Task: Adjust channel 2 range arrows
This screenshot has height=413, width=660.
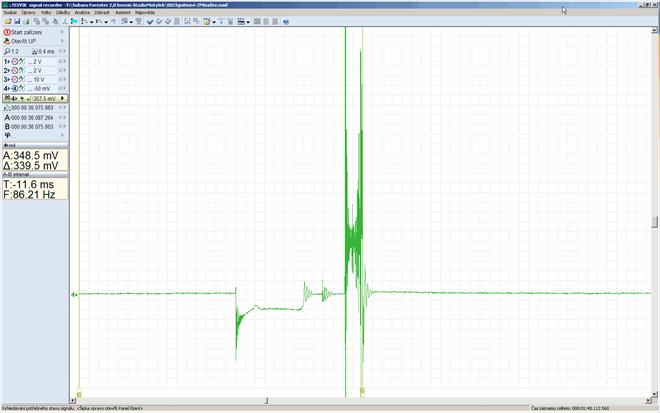Action: pyautogui.click(x=62, y=70)
